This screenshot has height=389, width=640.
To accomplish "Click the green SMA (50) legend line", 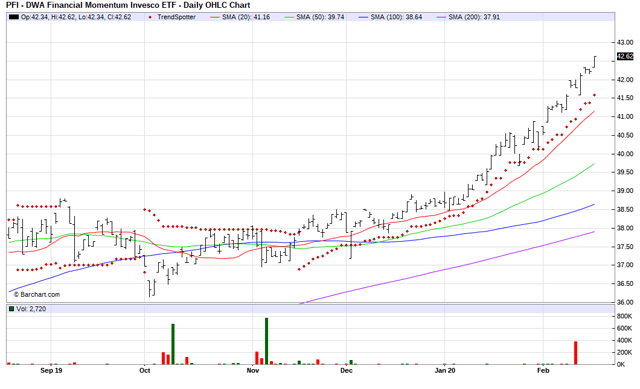I will coord(289,17).
